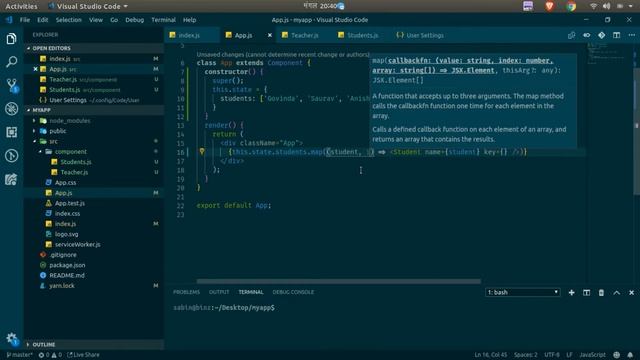Screen dimensions: 640x360
Task: Show the Problems panel tab
Action: coord(187,292)
